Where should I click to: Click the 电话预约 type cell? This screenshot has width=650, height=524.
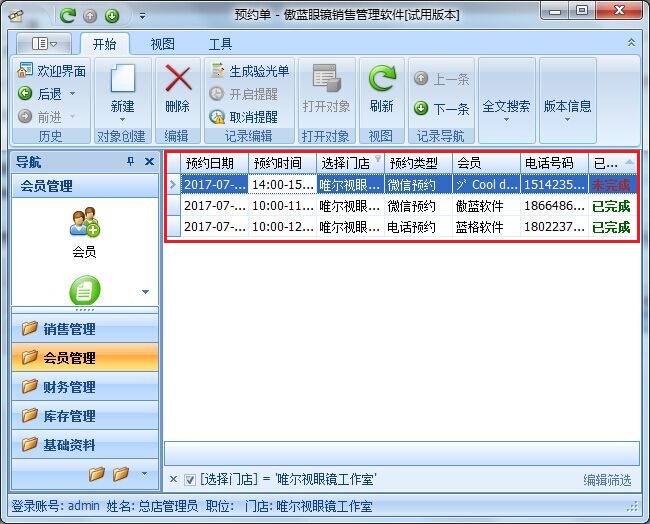click(x=418, y=227)
